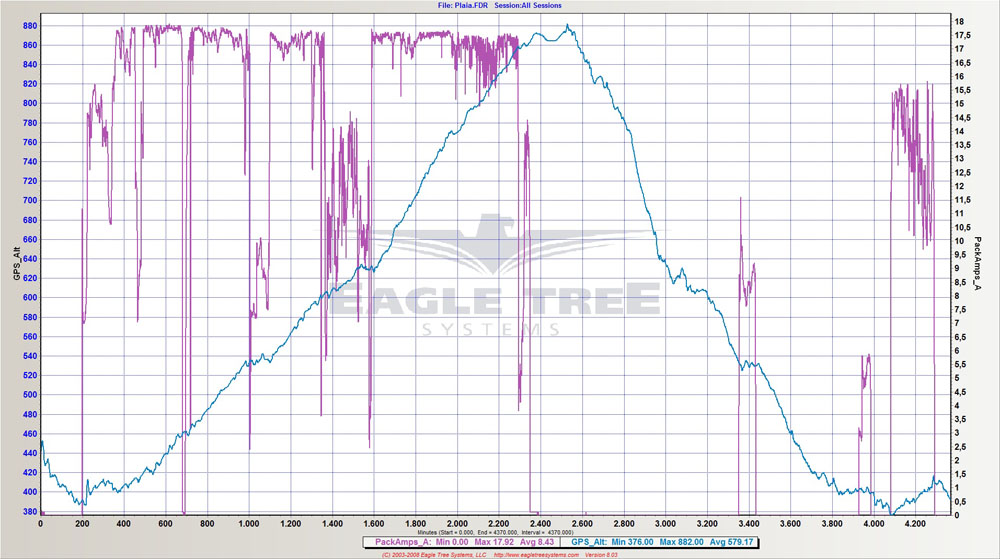
Task: Open the eagletreesystems.com URL link
Action: (x=536, y=555)
